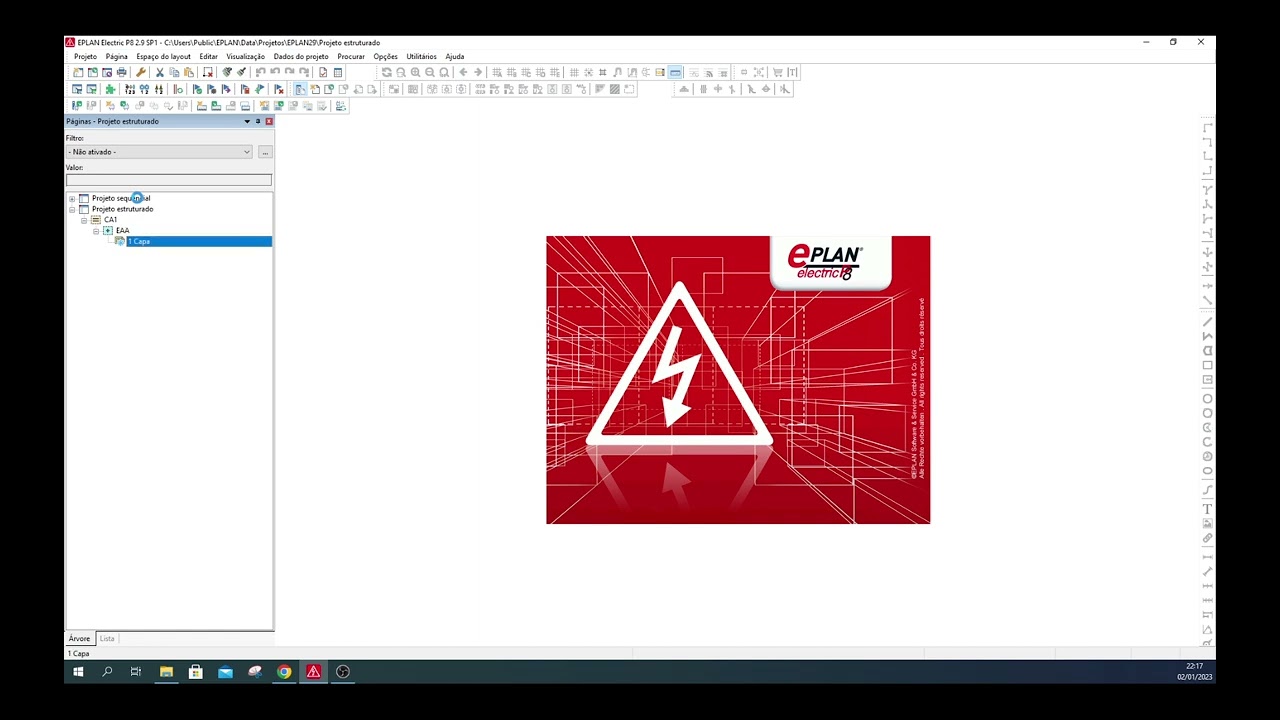Click the connection numbering 123 icon

(130, 89)
